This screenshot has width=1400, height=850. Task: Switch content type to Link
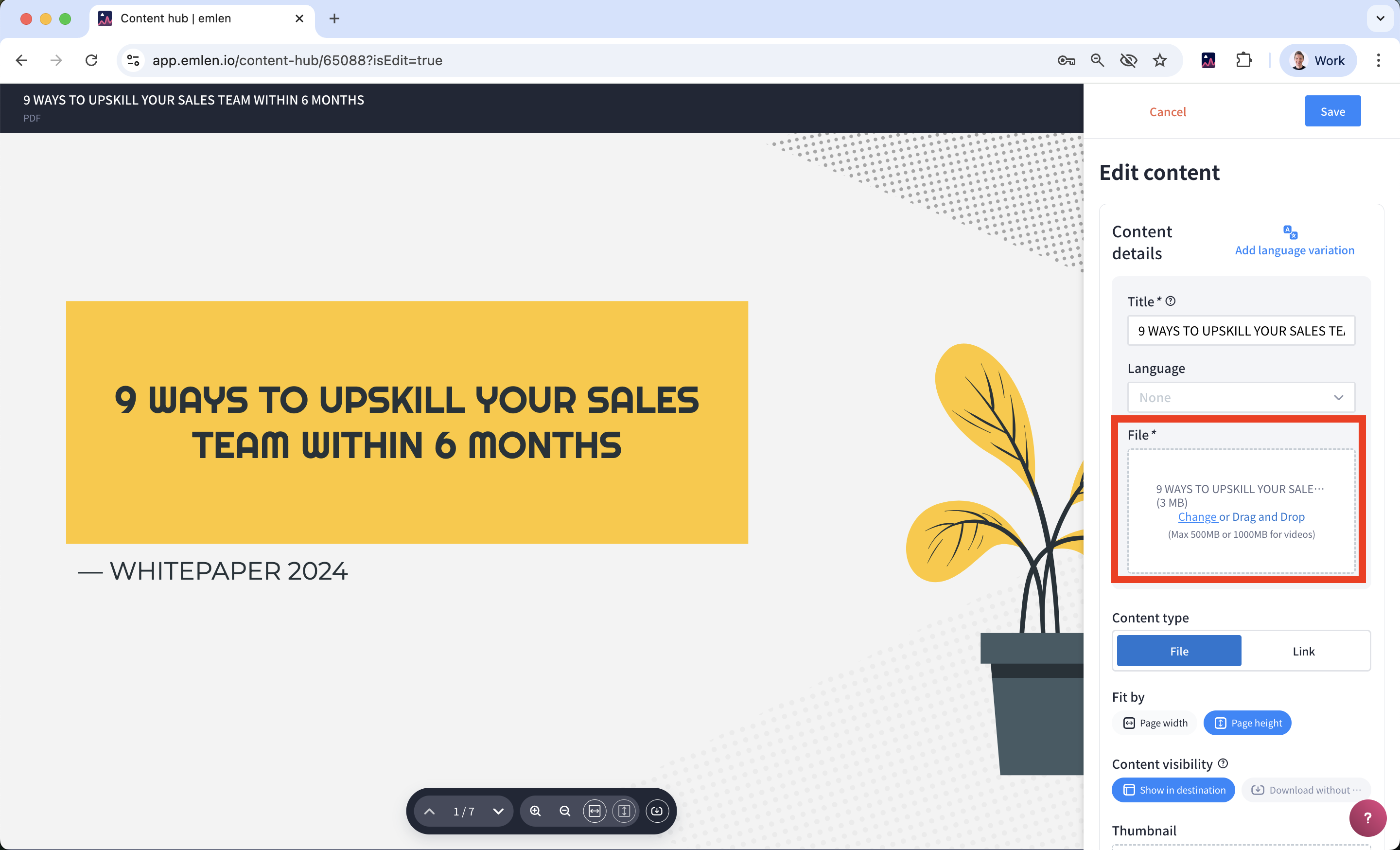(x=1303, y=651)
